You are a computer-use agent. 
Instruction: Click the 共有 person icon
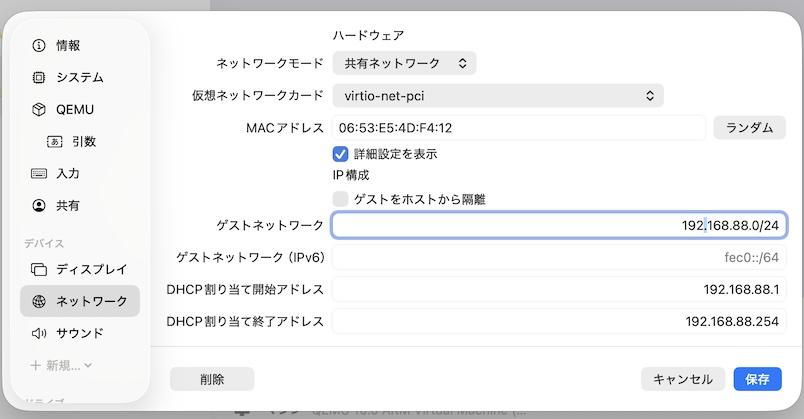click(39, 206)
